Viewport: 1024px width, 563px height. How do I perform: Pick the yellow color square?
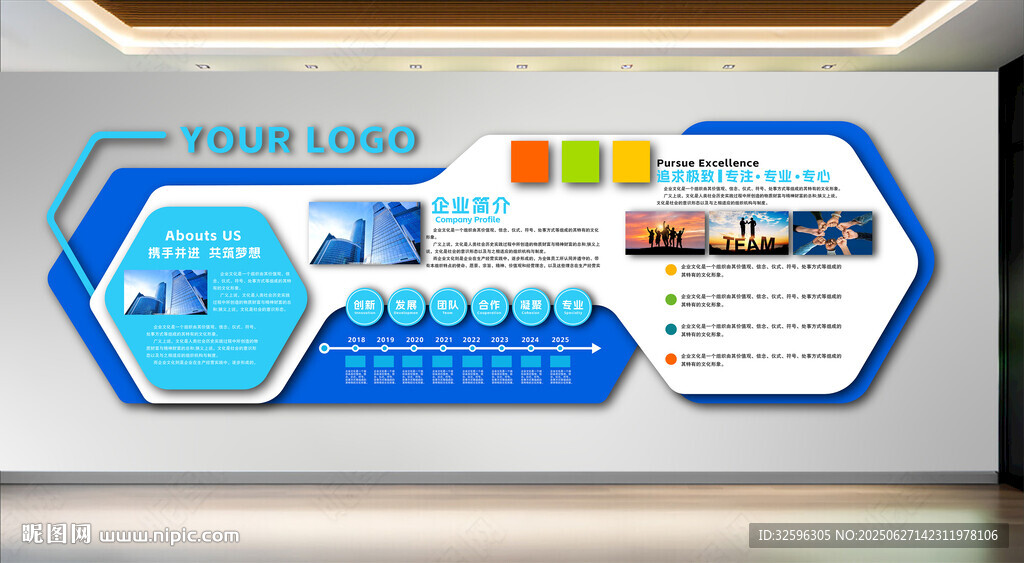point(632,161)
